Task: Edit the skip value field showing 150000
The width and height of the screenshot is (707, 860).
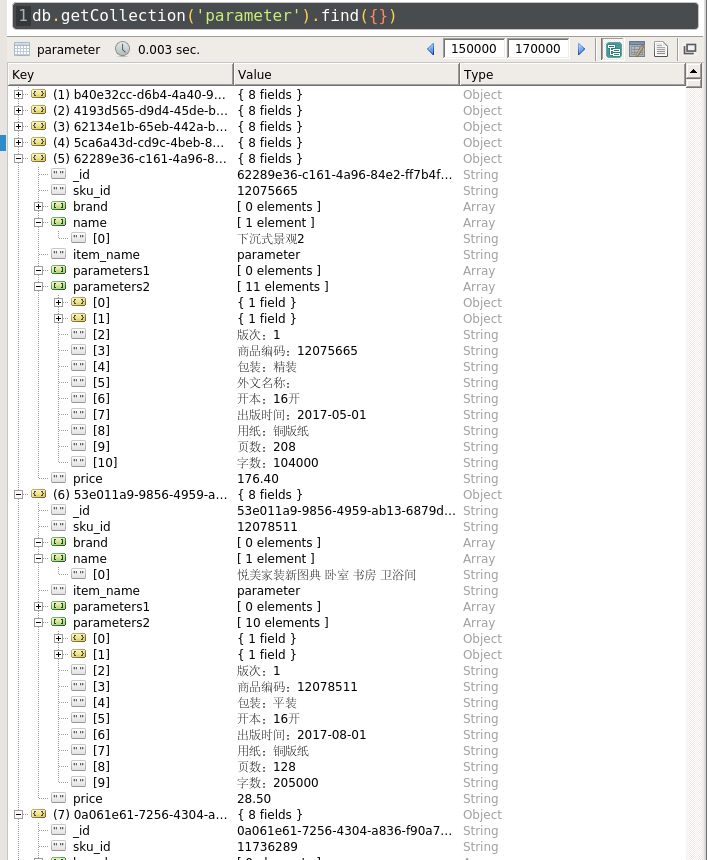Action: click(x=473, y=49)
